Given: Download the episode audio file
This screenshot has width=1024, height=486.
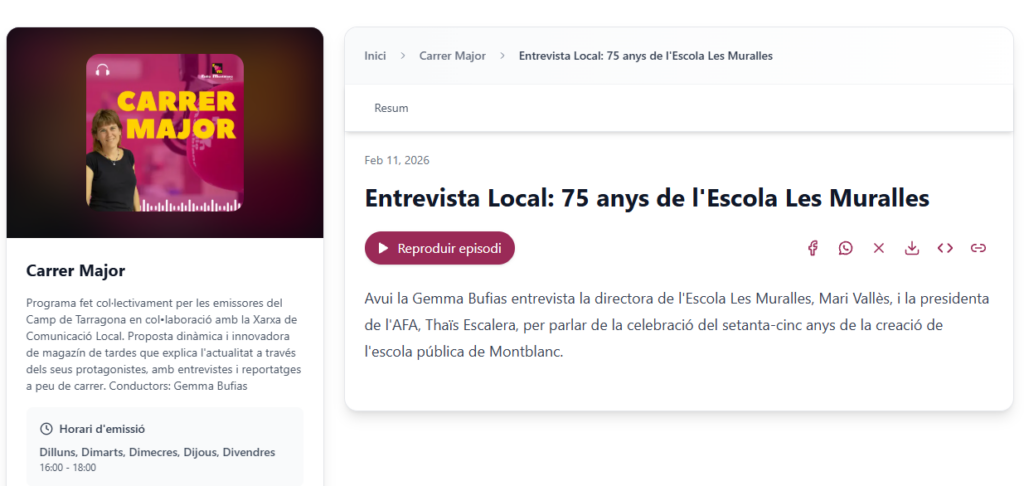Looking at the screenshot, I should pos(912,248).
